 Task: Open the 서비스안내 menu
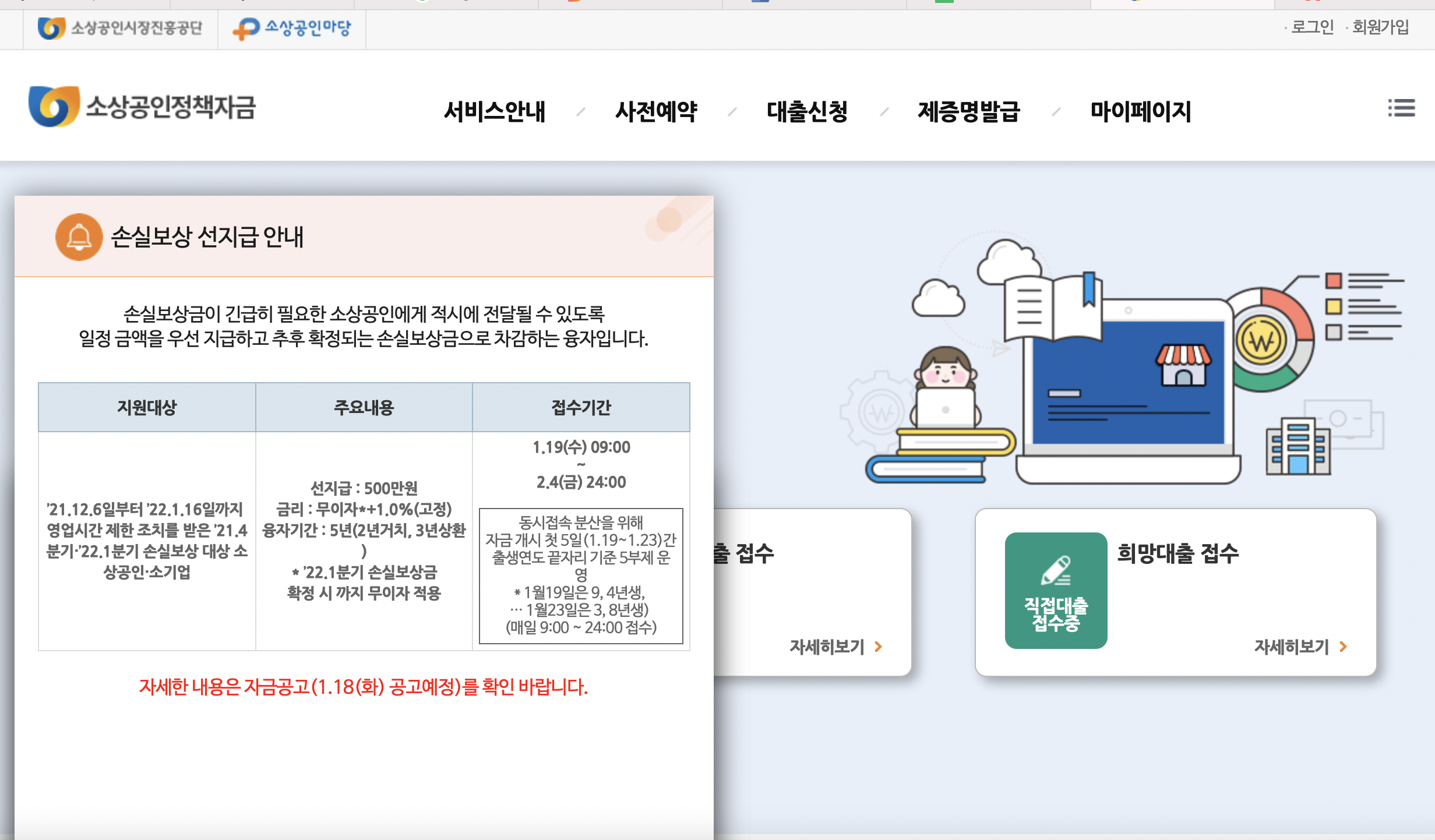click(495, 111)
